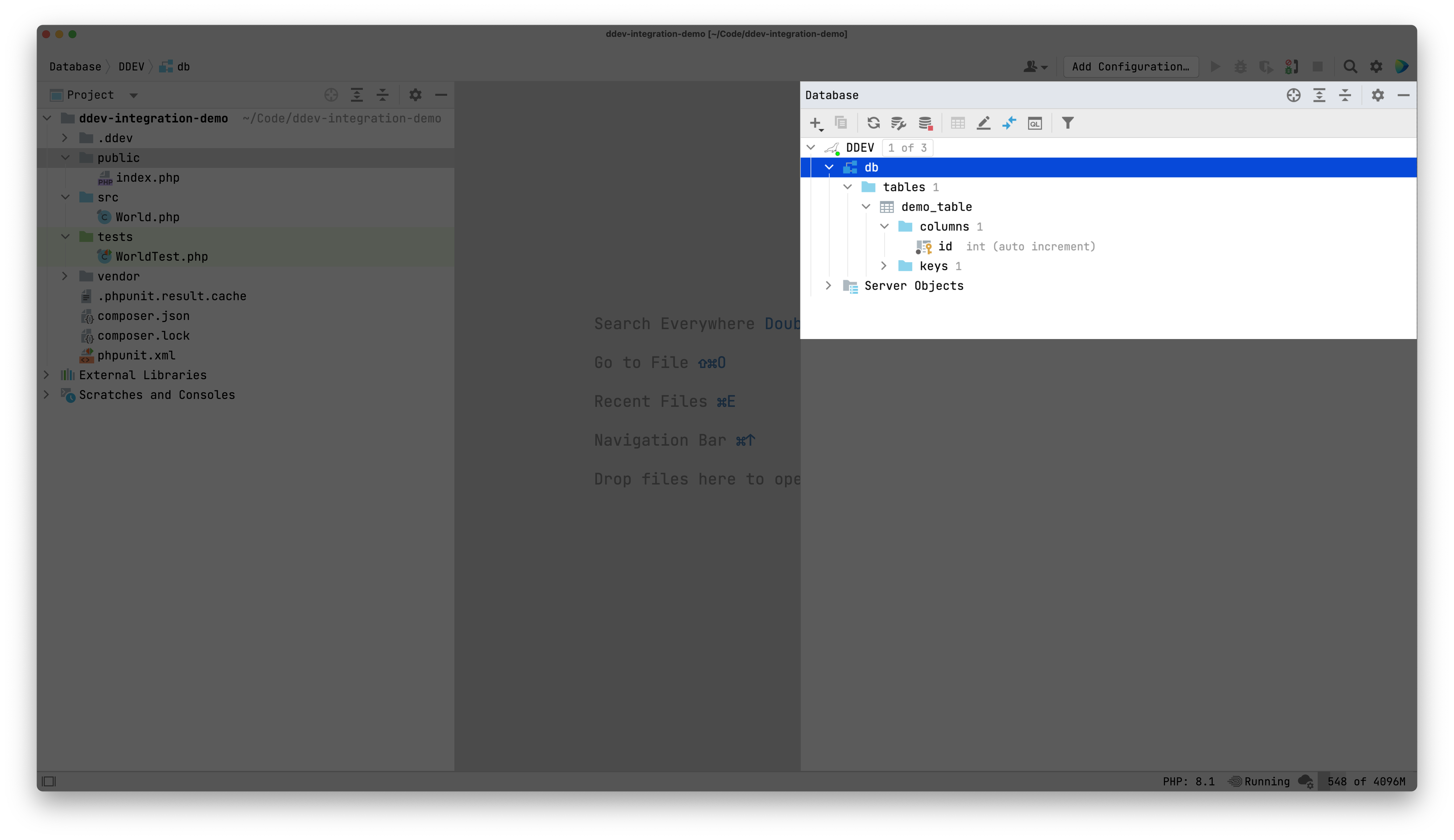1454x840 pixels.
Task: Collapse the tests folder
Action: (x=65, y=237)
